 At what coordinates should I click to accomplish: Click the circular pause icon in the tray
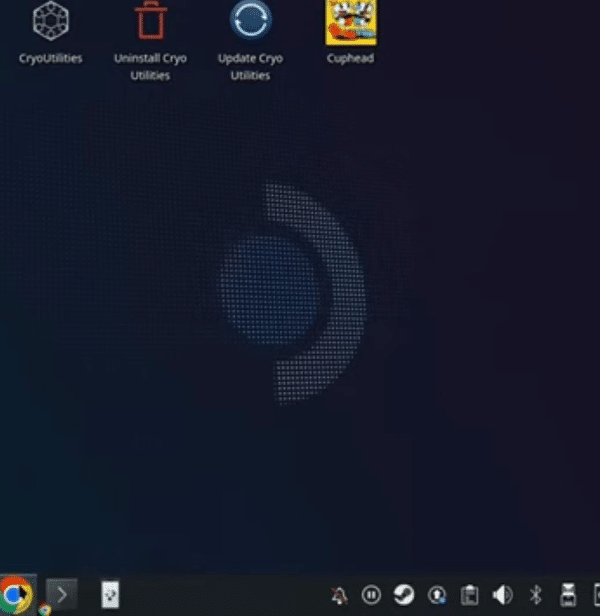tap(371, 595)
